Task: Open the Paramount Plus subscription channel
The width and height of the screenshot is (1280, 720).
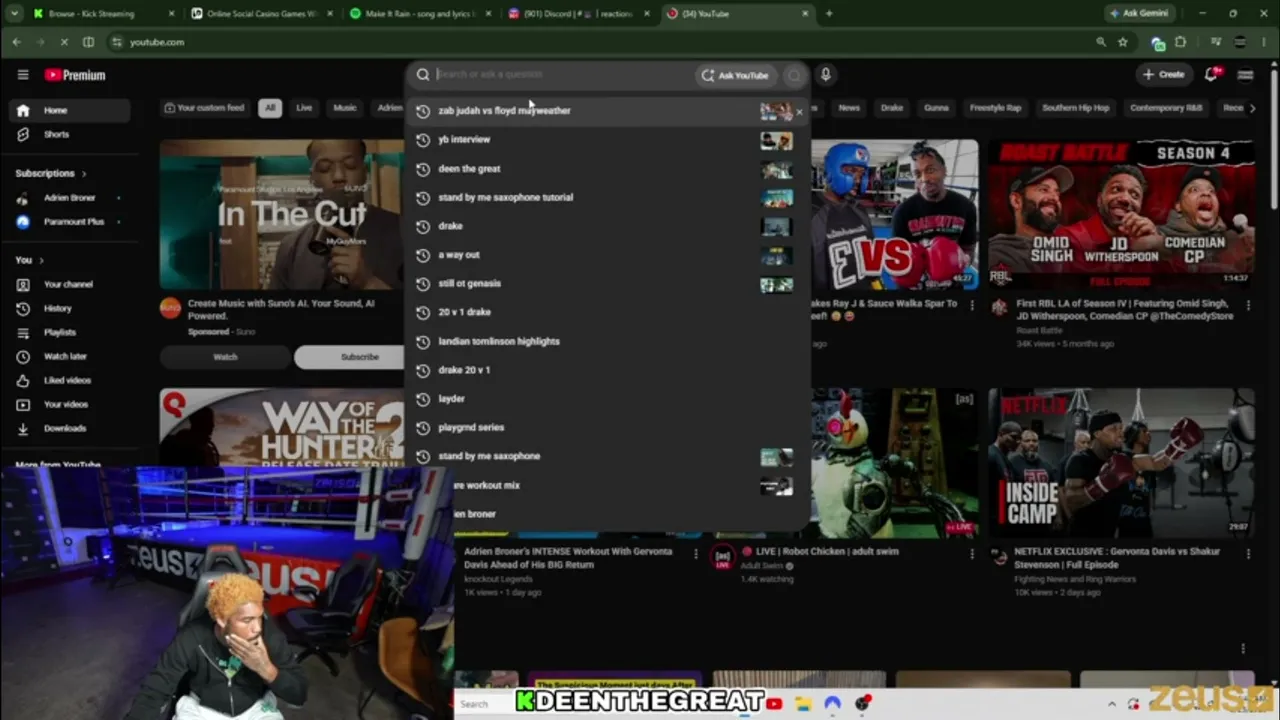Action: (x=70, y=222)
